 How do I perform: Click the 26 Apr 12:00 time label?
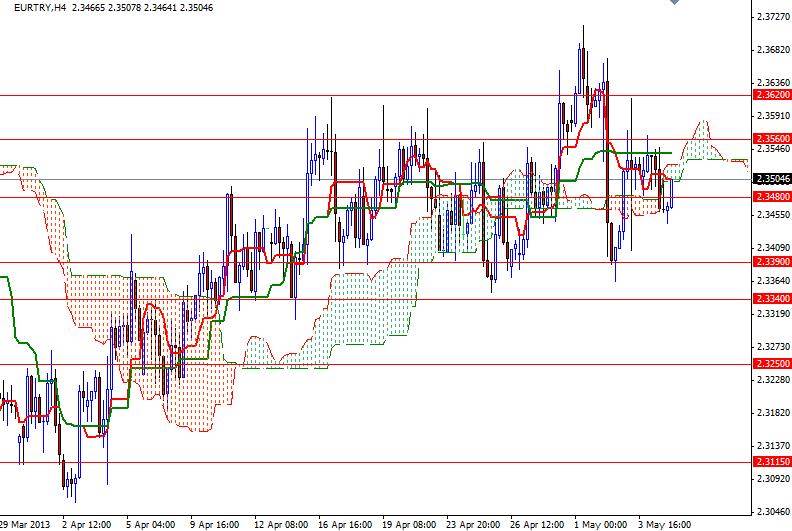click(x=537, y=524)
